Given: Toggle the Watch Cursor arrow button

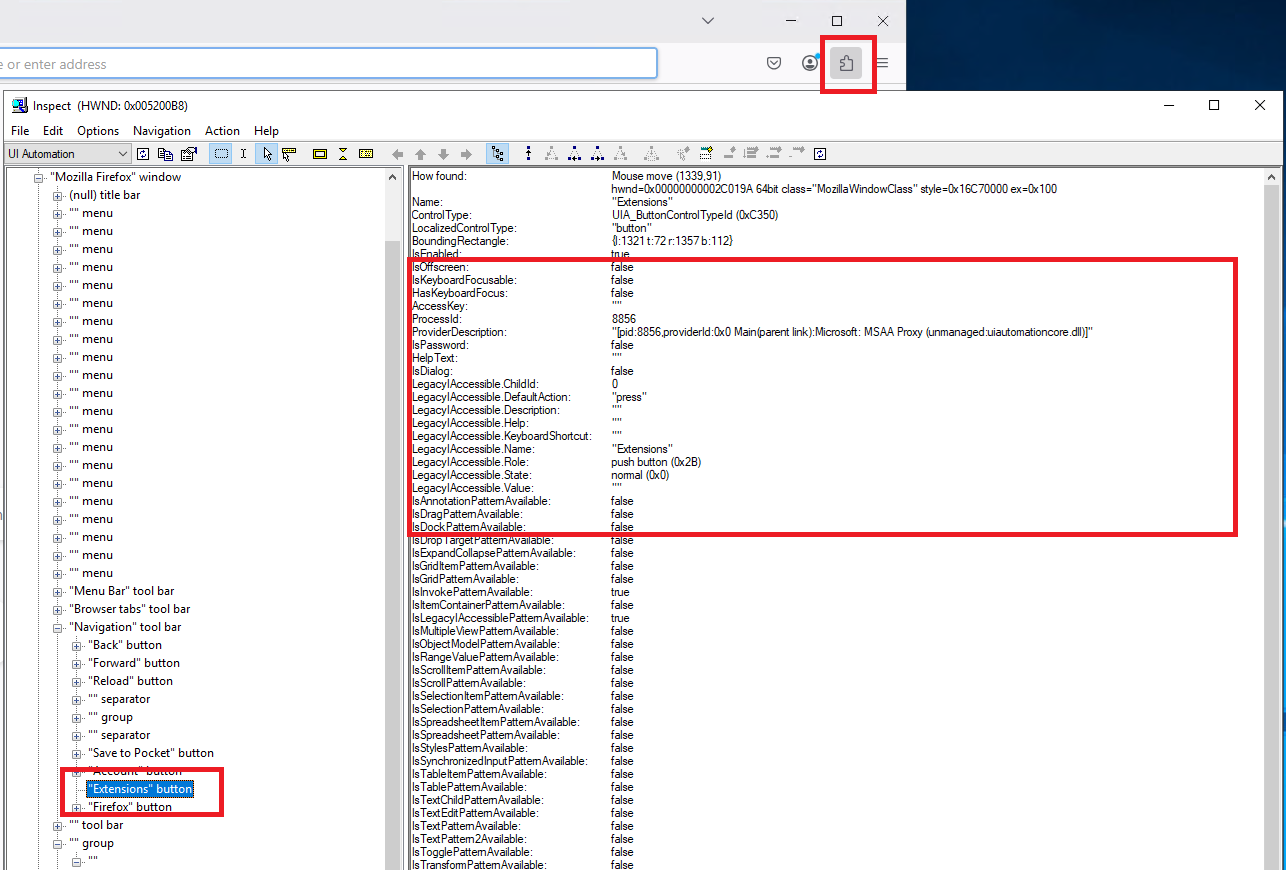Looking at the screenshot, I should [267, 154].
